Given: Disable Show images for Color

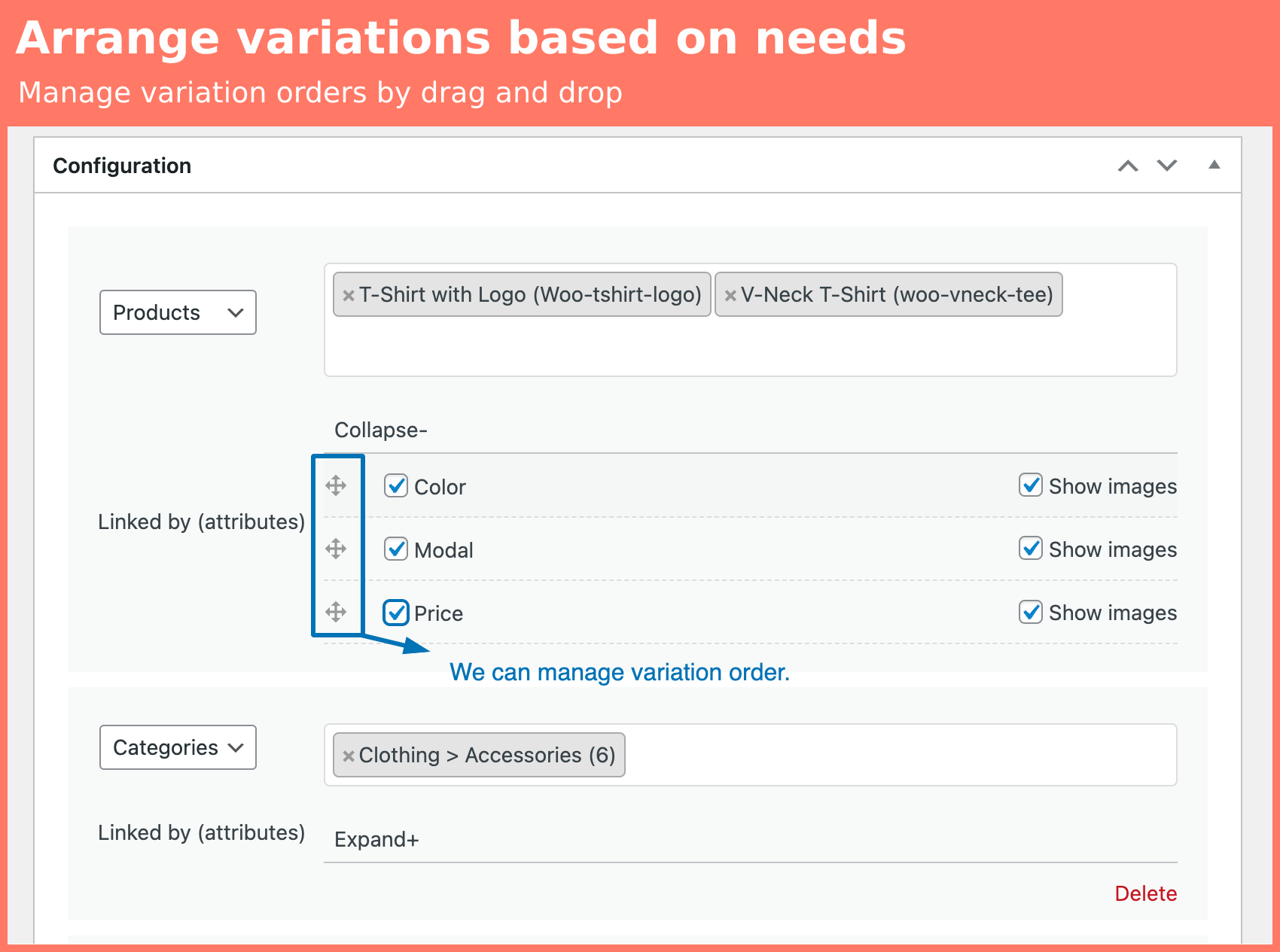Looking at the screenshot, I should [1031, 485].
